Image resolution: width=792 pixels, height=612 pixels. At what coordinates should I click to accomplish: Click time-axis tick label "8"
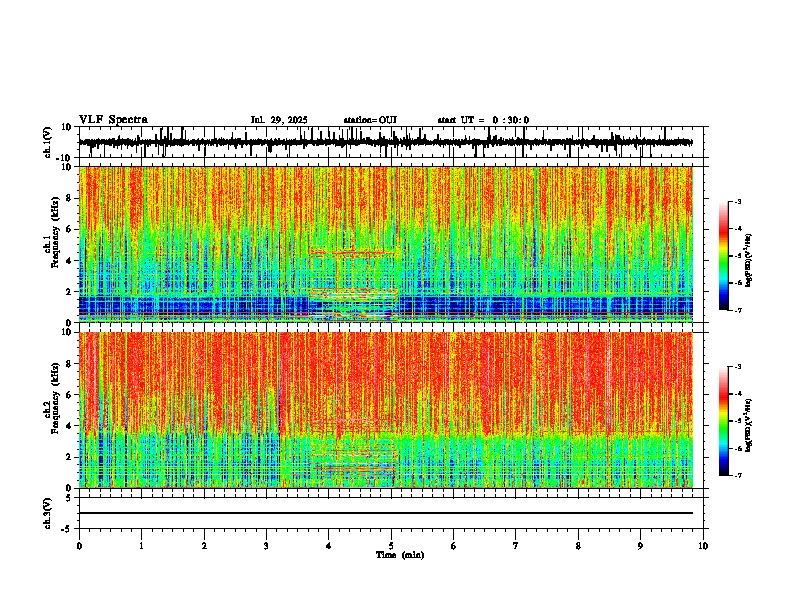tap(578, 546)
